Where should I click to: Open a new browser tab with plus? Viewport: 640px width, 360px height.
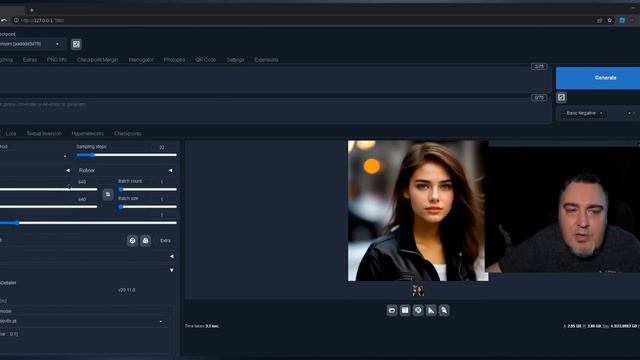pyautogui.click(x=31, y=10)
